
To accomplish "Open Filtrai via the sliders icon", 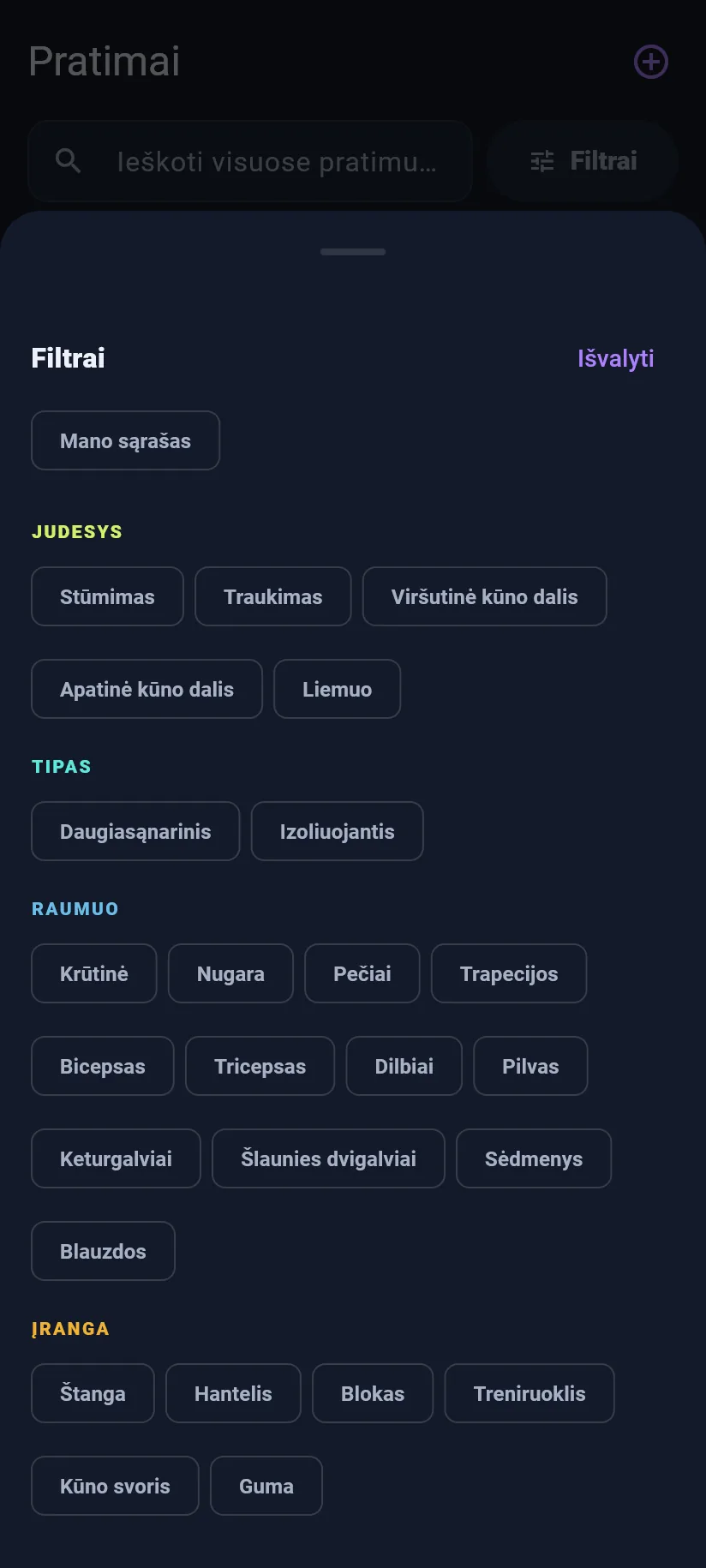I will pos(542,161).
